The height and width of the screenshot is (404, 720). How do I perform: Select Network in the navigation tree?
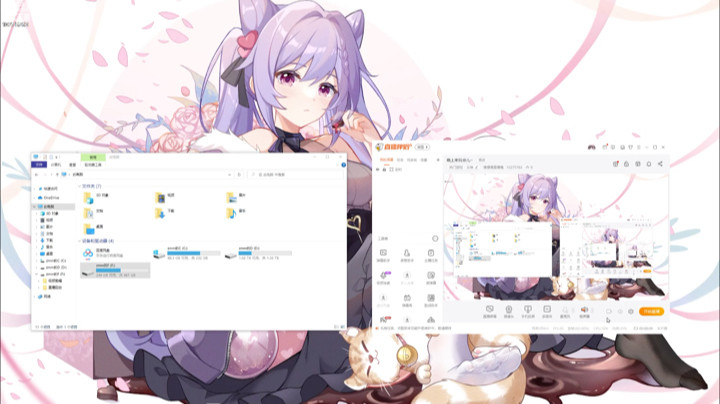point(45,297)
